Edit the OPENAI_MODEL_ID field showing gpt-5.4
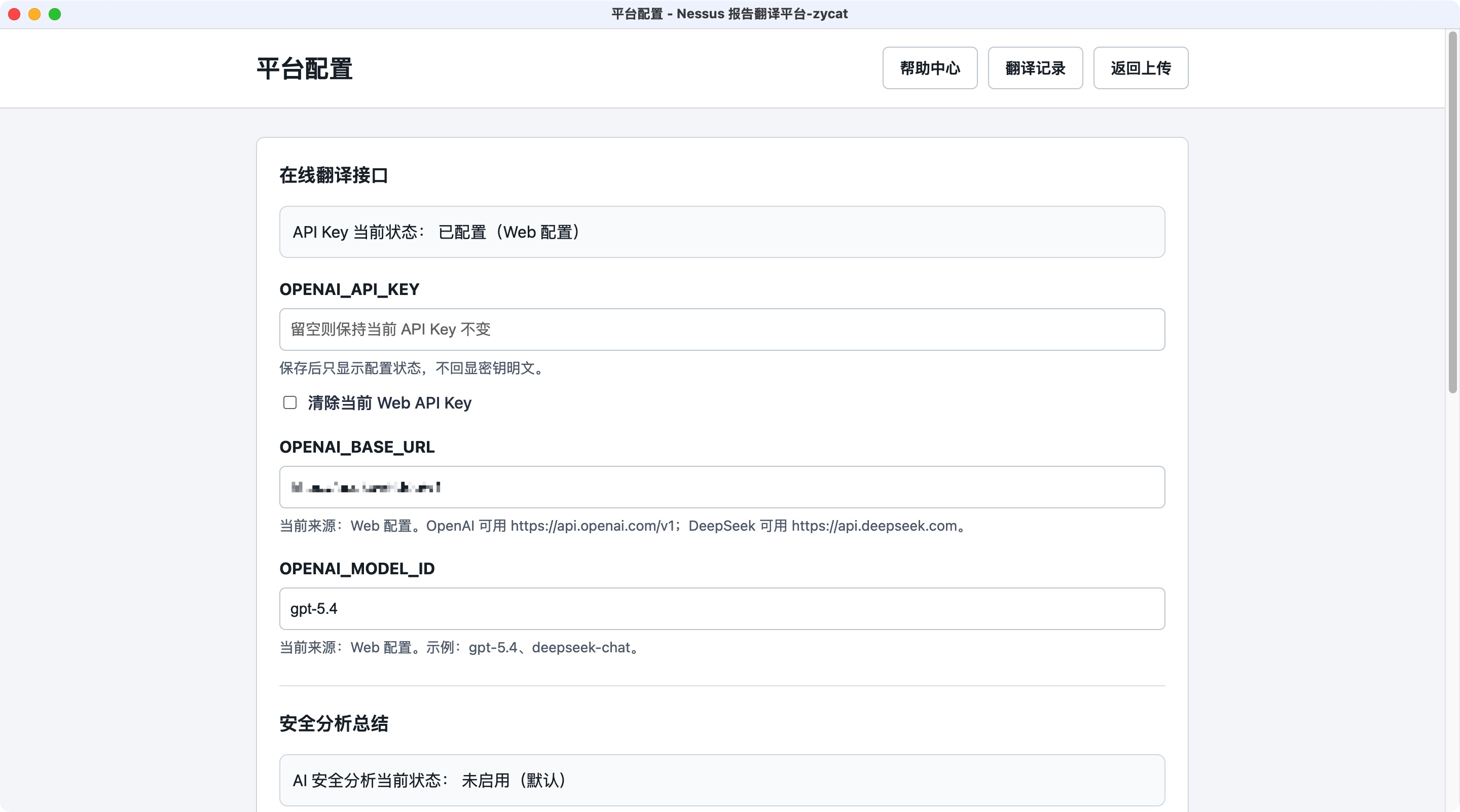 [722, 609]
